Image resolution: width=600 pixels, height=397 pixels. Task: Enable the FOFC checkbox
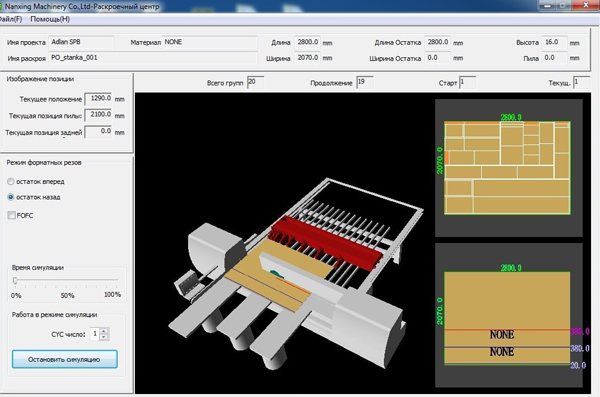(11, 215)
